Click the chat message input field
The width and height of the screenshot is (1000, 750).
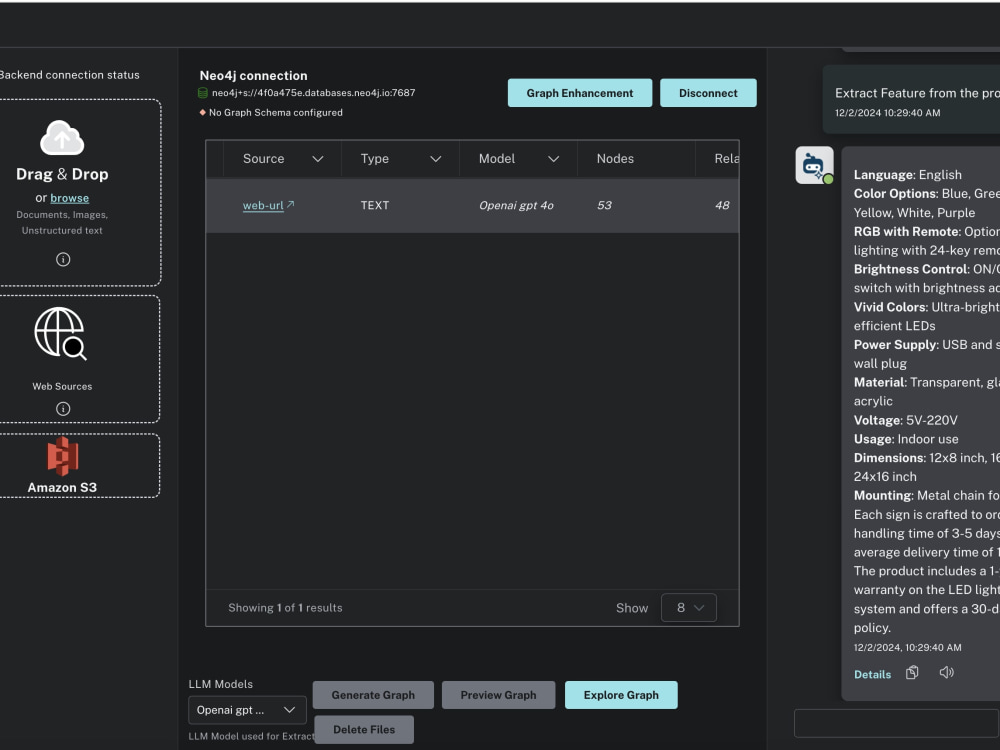[897, 723]
